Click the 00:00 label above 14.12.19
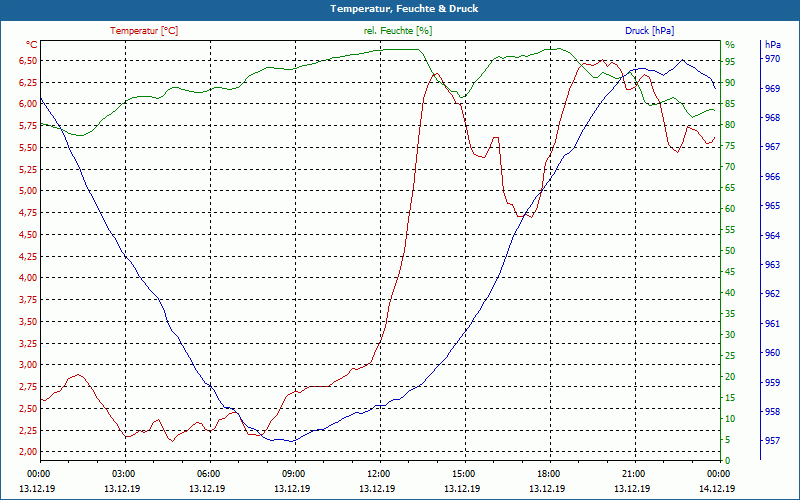Screen dimensions: 800x500 pos(717,473)
